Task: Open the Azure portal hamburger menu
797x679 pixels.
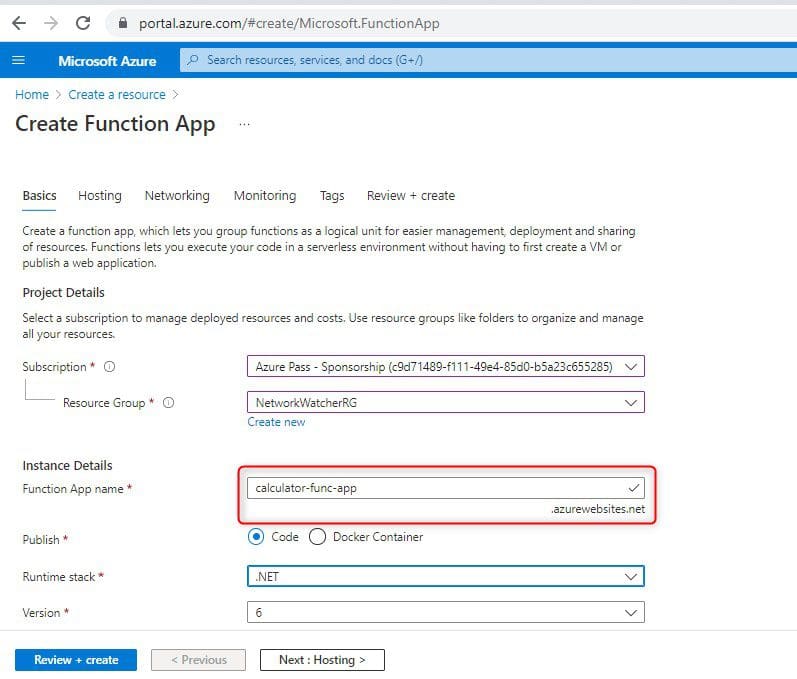Action: pos(18,60)
